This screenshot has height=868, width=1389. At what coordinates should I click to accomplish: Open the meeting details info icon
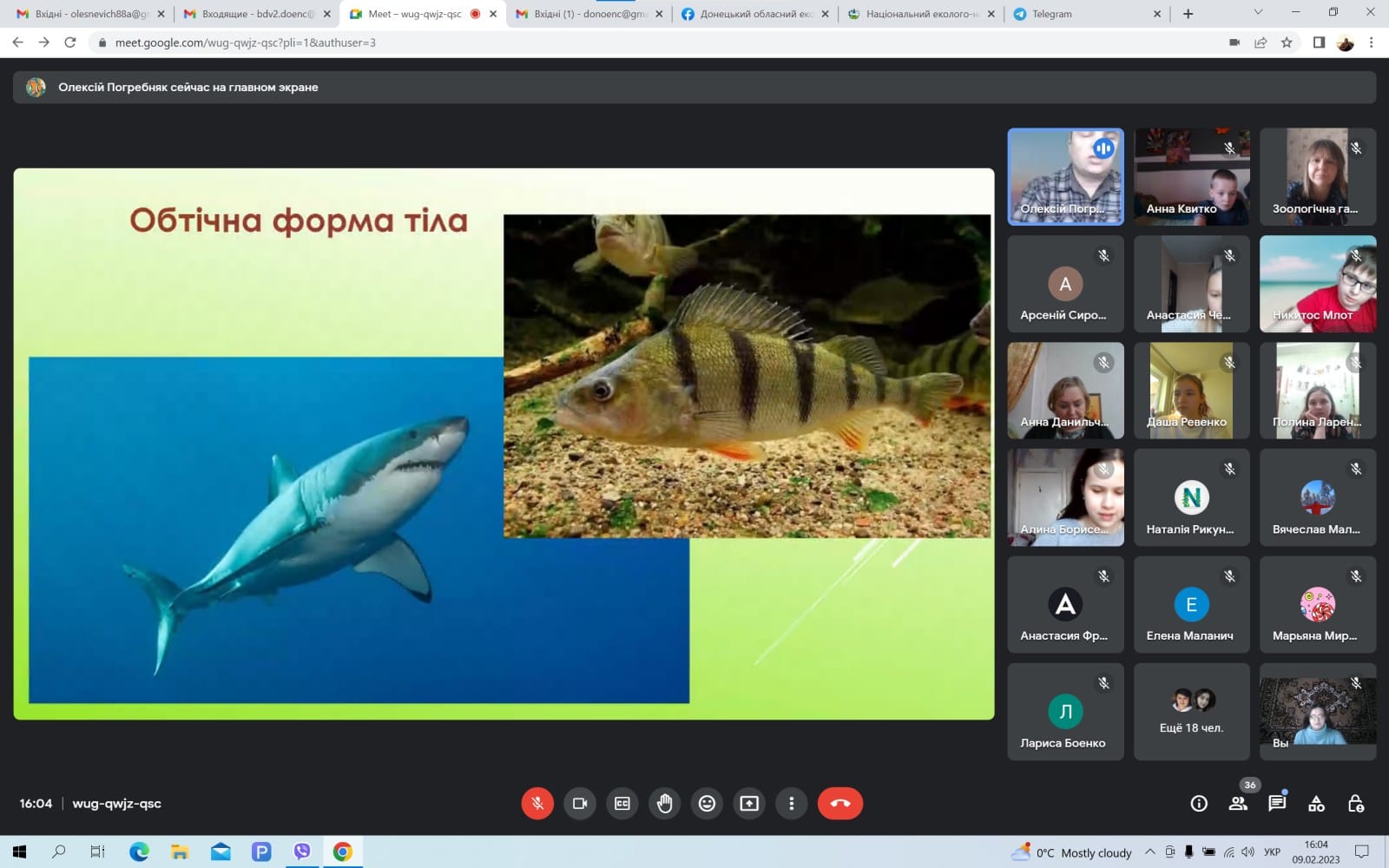pyautogui.click(x=1199, y=804)
